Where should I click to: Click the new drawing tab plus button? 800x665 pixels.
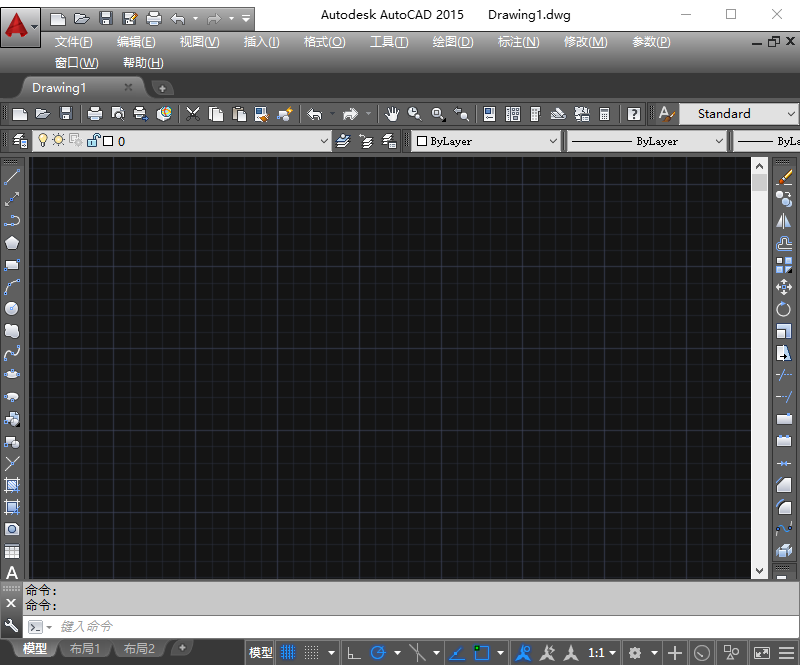[x=162, y=88]
